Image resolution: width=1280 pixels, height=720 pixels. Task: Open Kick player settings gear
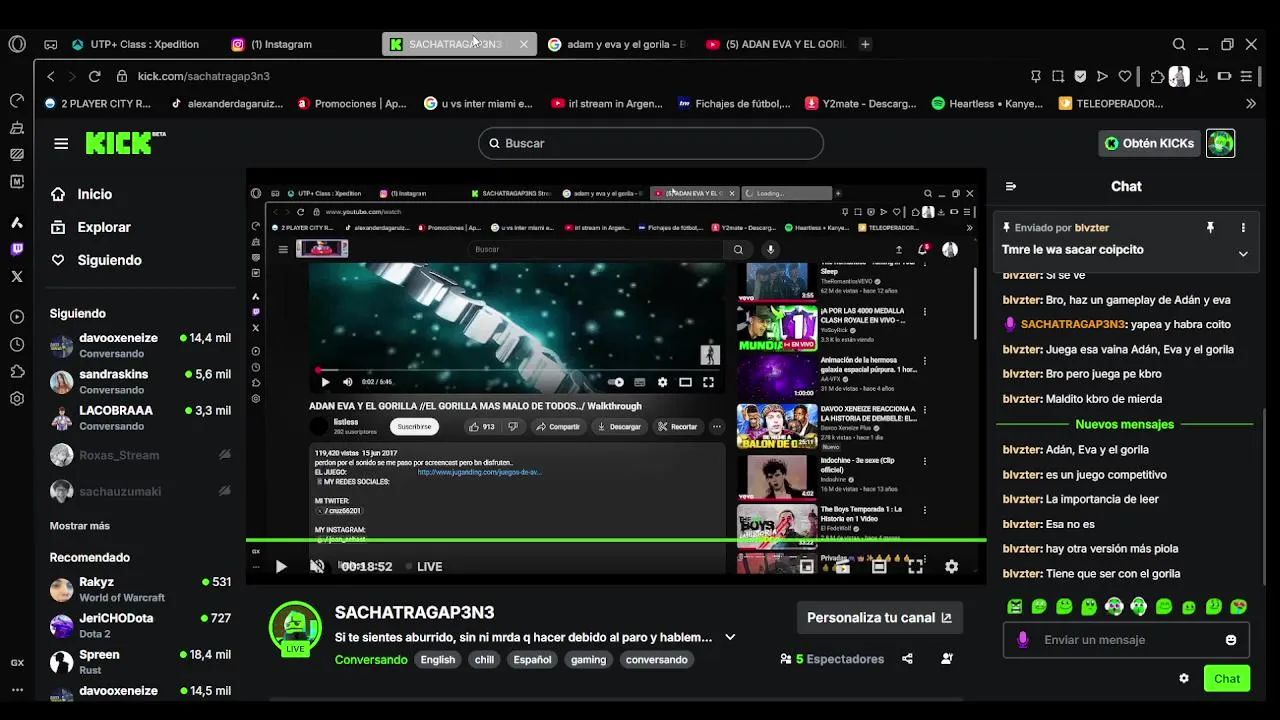tap(951, 566)
